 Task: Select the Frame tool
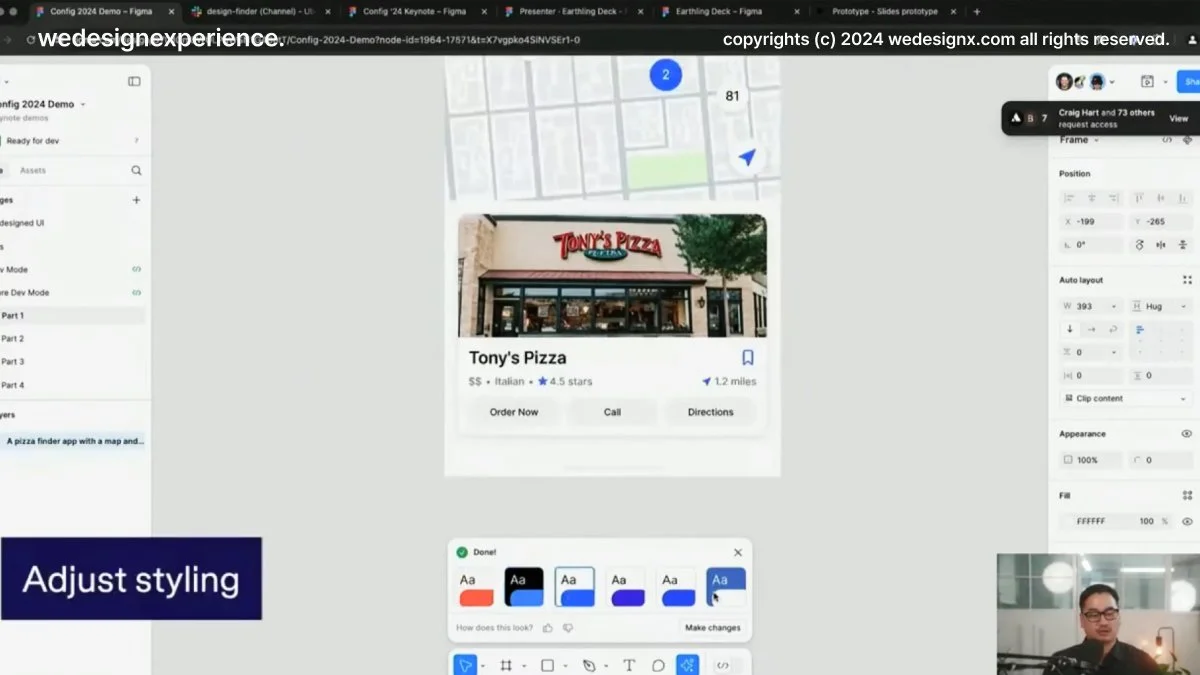[506, 665]
